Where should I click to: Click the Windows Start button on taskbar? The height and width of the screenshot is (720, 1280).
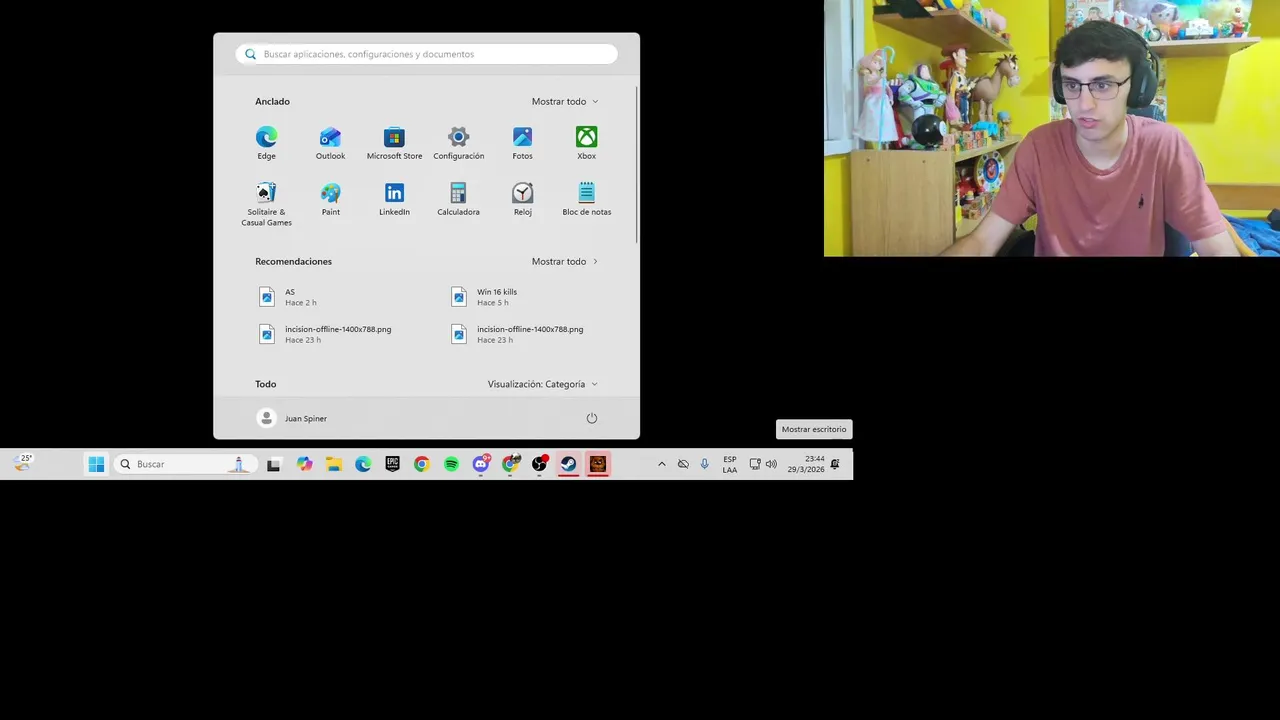96,464
